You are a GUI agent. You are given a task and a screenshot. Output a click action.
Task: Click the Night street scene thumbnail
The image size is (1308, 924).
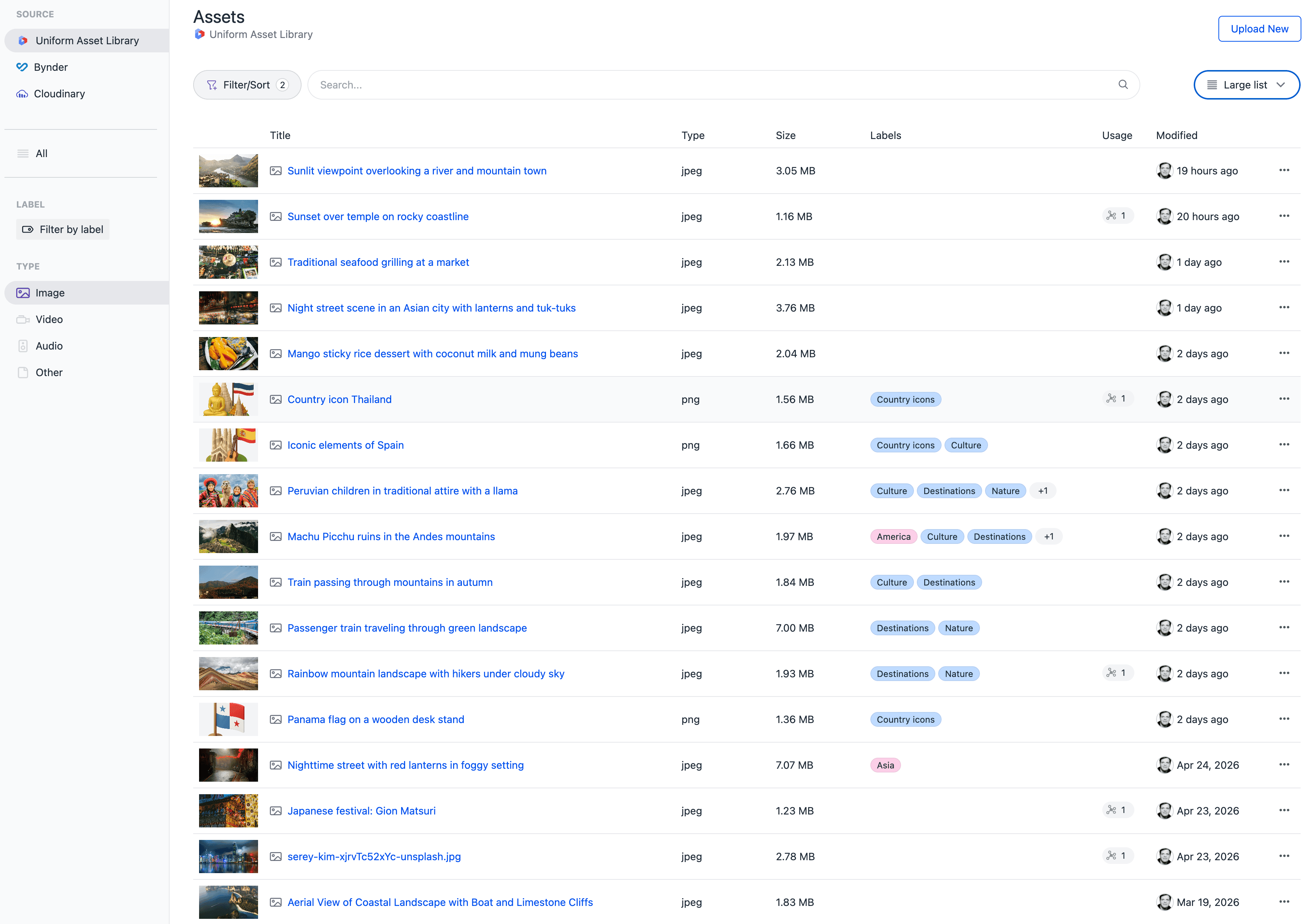(x=228, y=308)
